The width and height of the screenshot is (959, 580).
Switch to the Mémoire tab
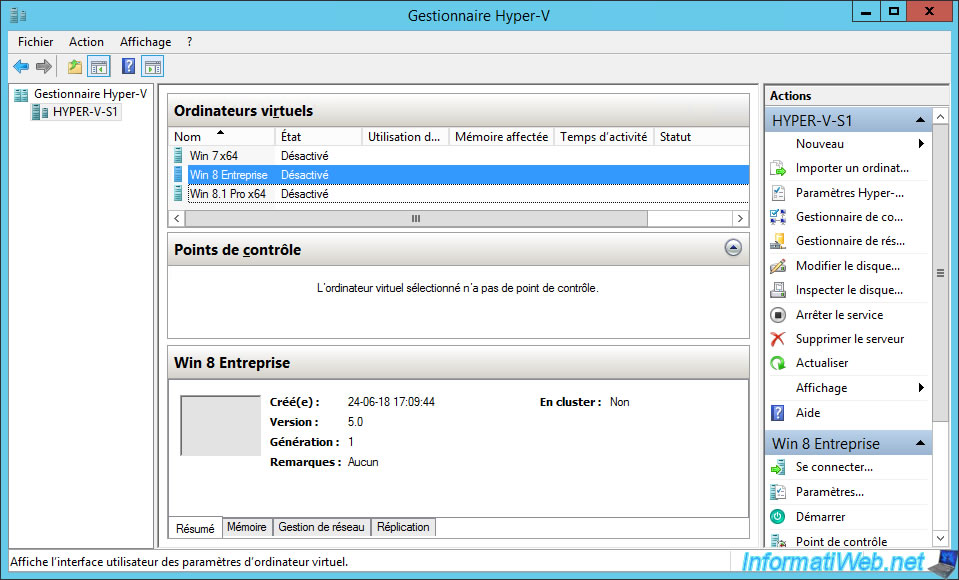[x=246, y=527]
